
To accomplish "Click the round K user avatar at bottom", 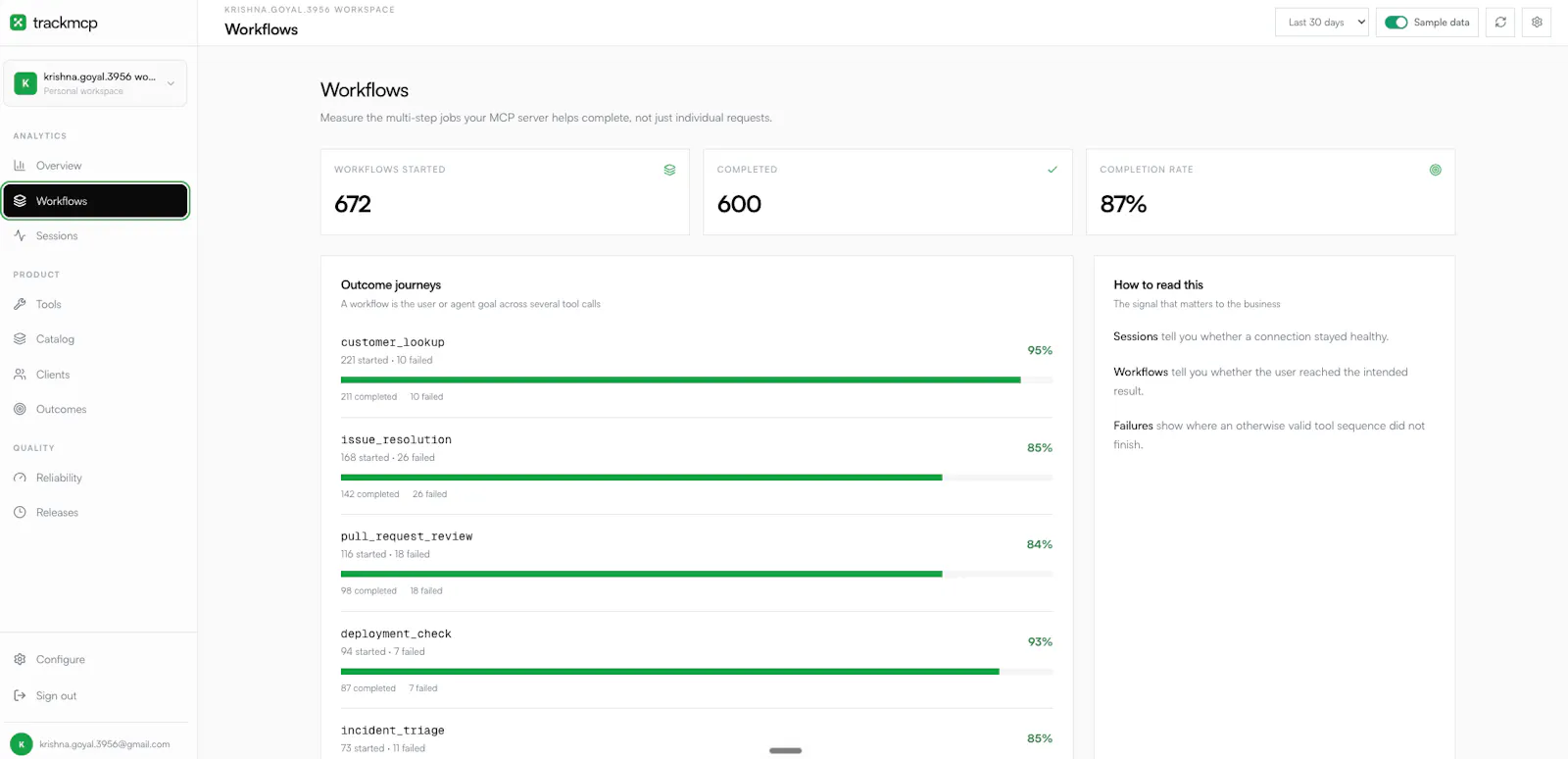I will 22,744.
